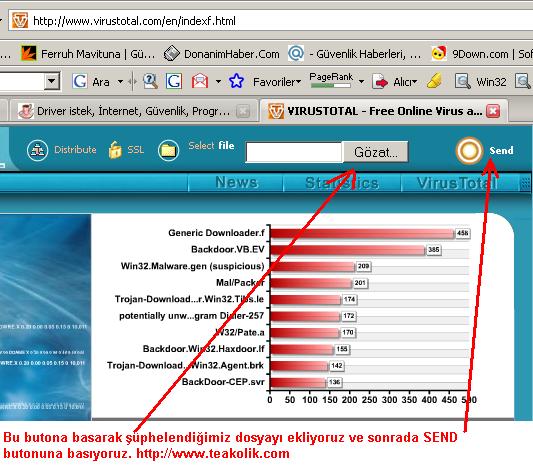Open the Alıcı dropdown menu

pyautogui.click(x=405, y=82)
